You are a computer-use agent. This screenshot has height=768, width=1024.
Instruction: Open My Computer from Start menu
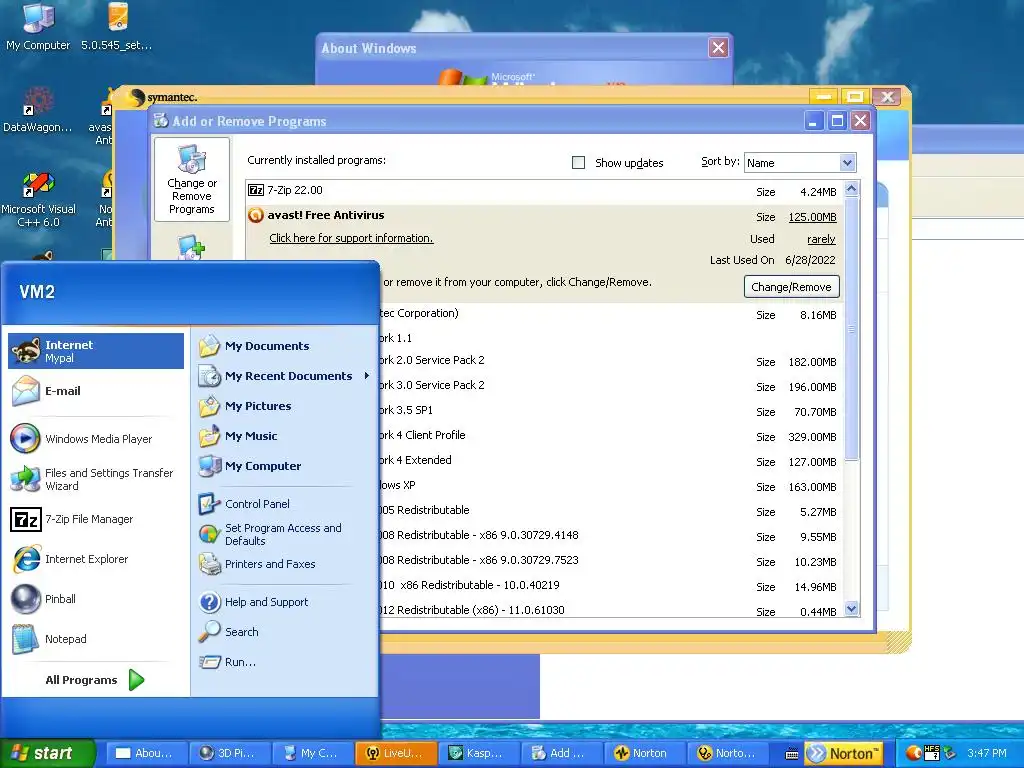point(285,466)
